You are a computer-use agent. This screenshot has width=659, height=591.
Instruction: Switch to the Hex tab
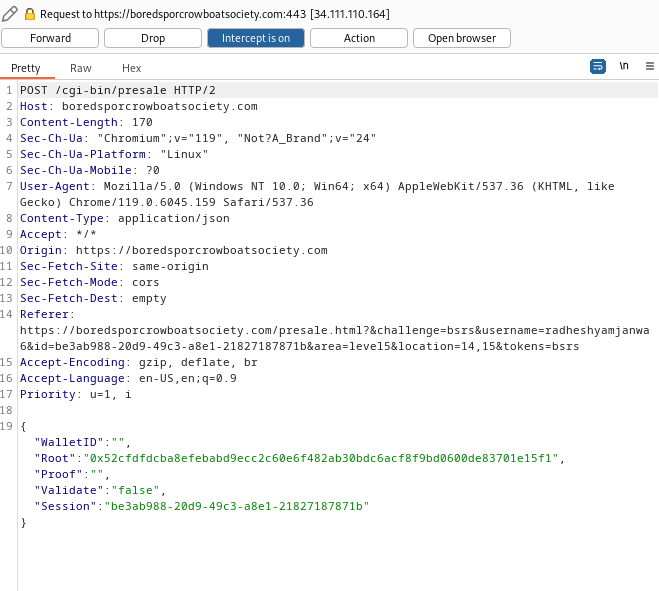click(132, 68)
